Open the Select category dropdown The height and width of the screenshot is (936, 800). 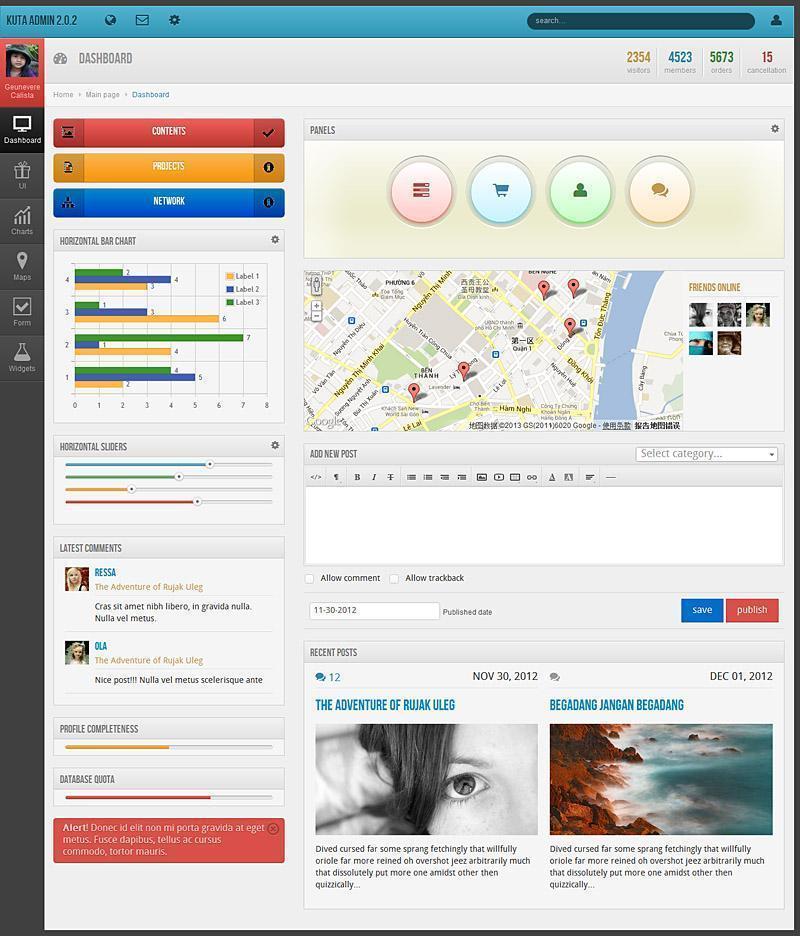707,454
